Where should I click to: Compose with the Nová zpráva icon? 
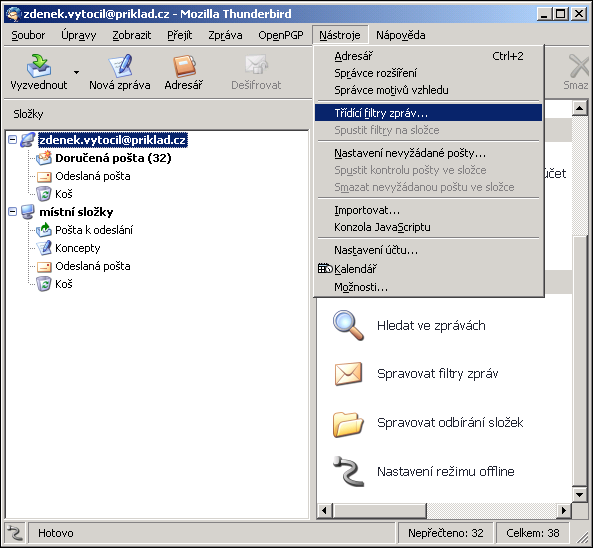pyautogui.click(x=120, y=65)
